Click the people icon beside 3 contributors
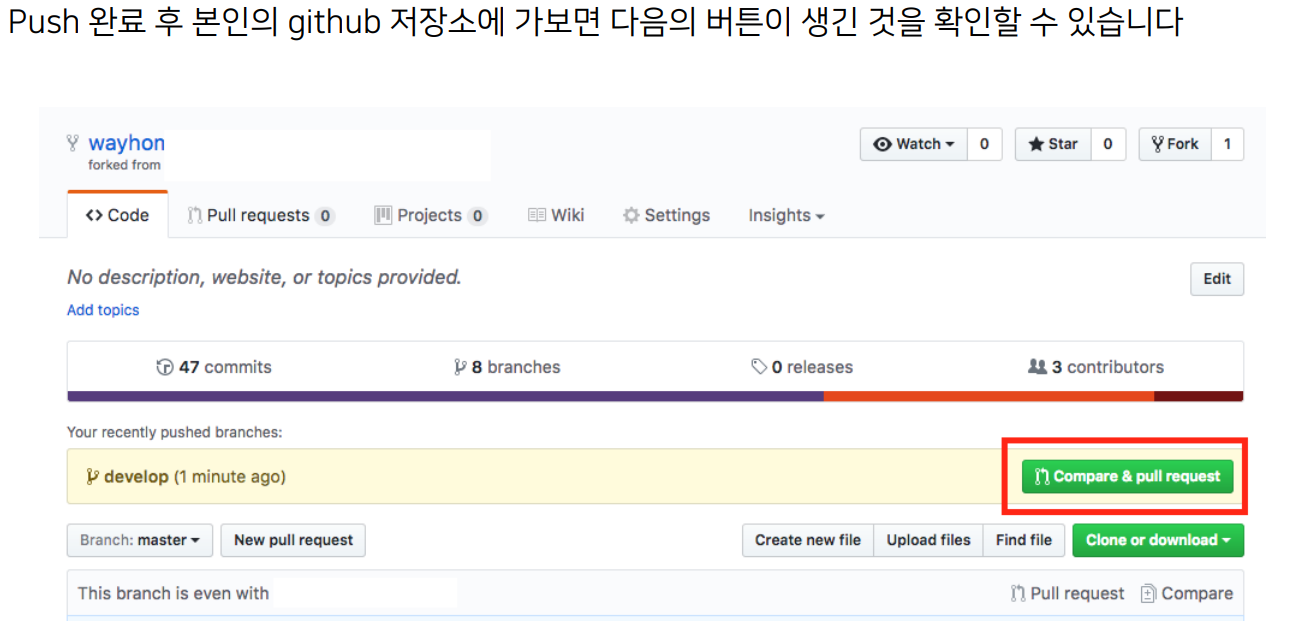The height and width of the screenshot is (638, 1296). (x=1037, y=367)
